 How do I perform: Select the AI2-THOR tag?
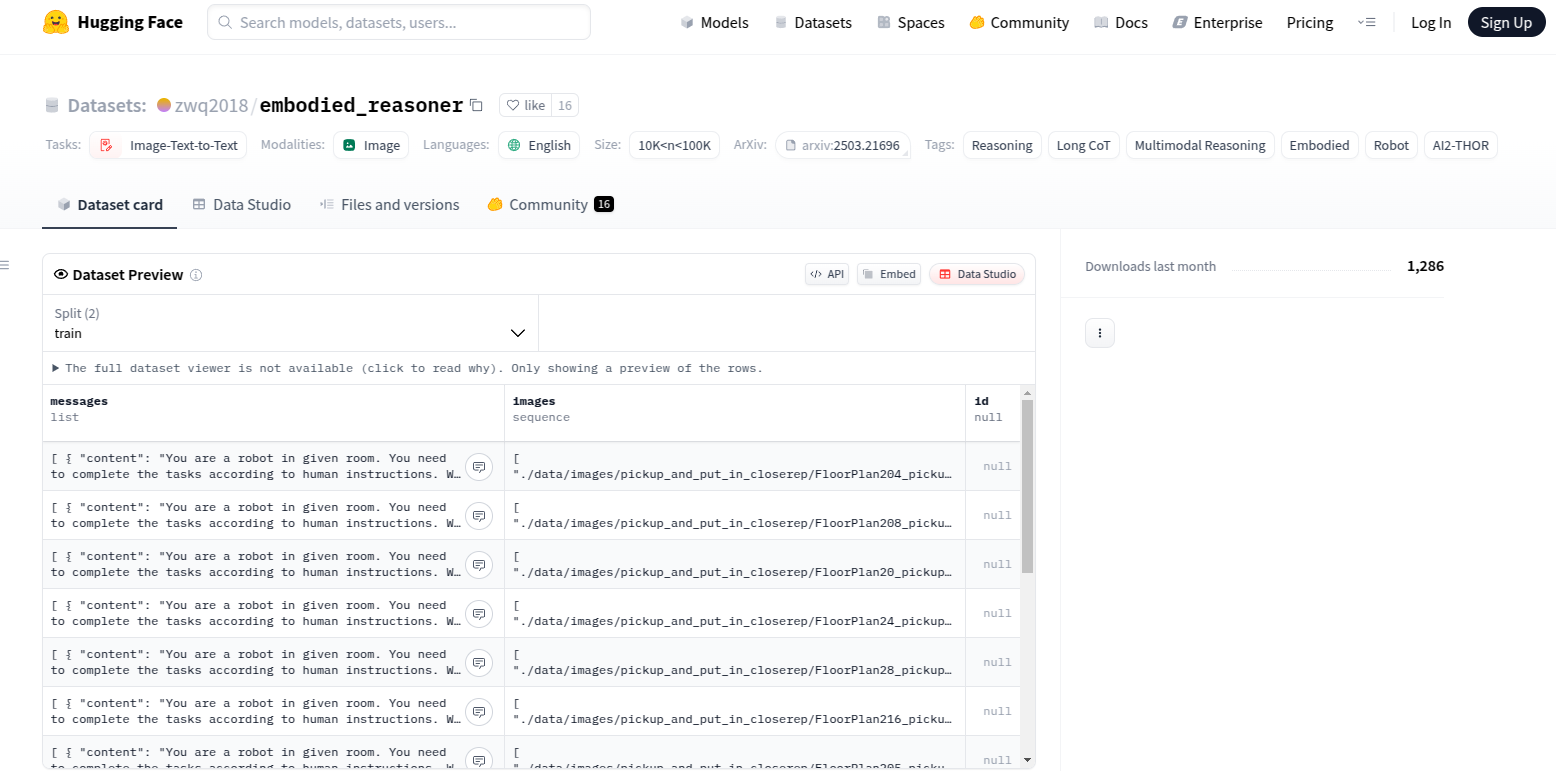(x=1460, y=145)
